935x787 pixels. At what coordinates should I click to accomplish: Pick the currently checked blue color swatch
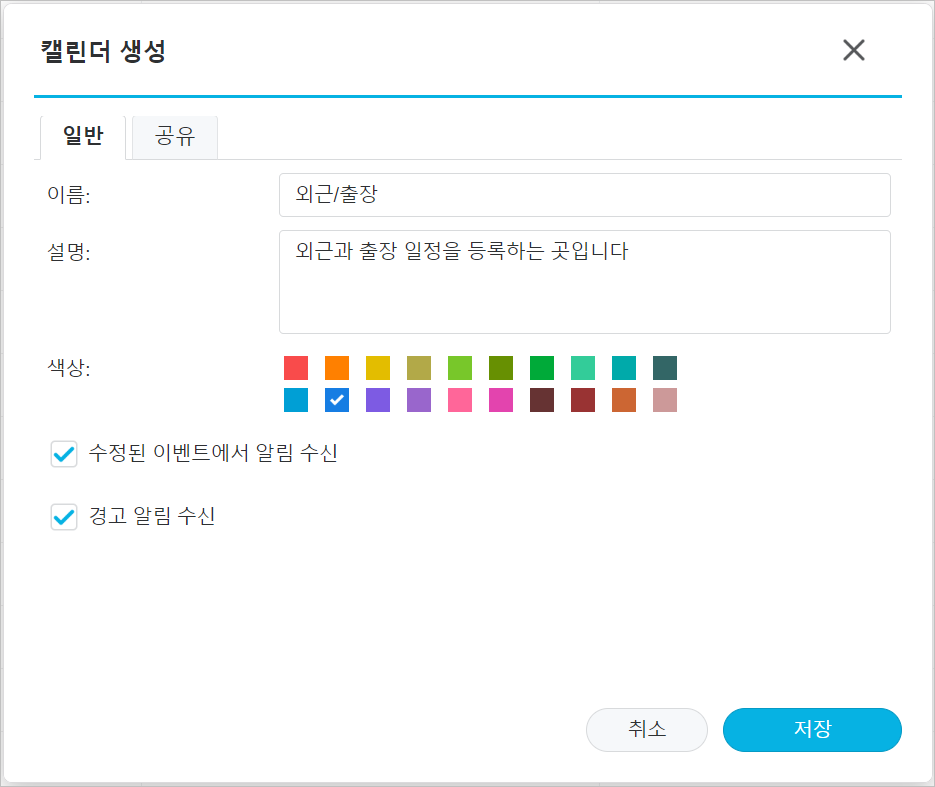pyautogui.click(x=336, y=400)
